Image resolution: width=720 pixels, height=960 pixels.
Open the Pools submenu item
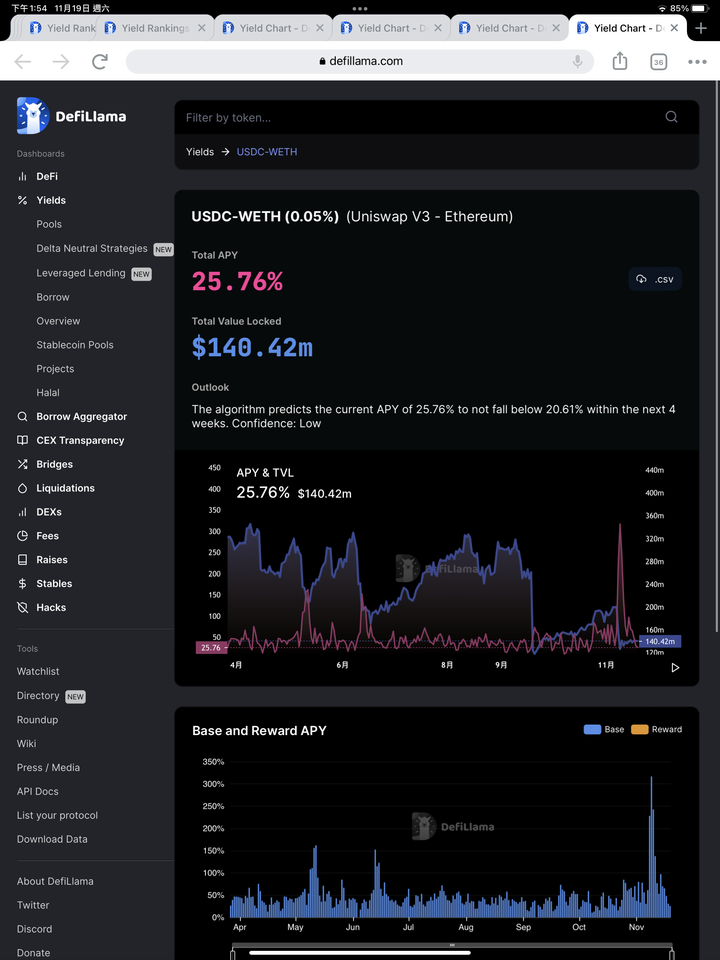(x=49, y=224)
